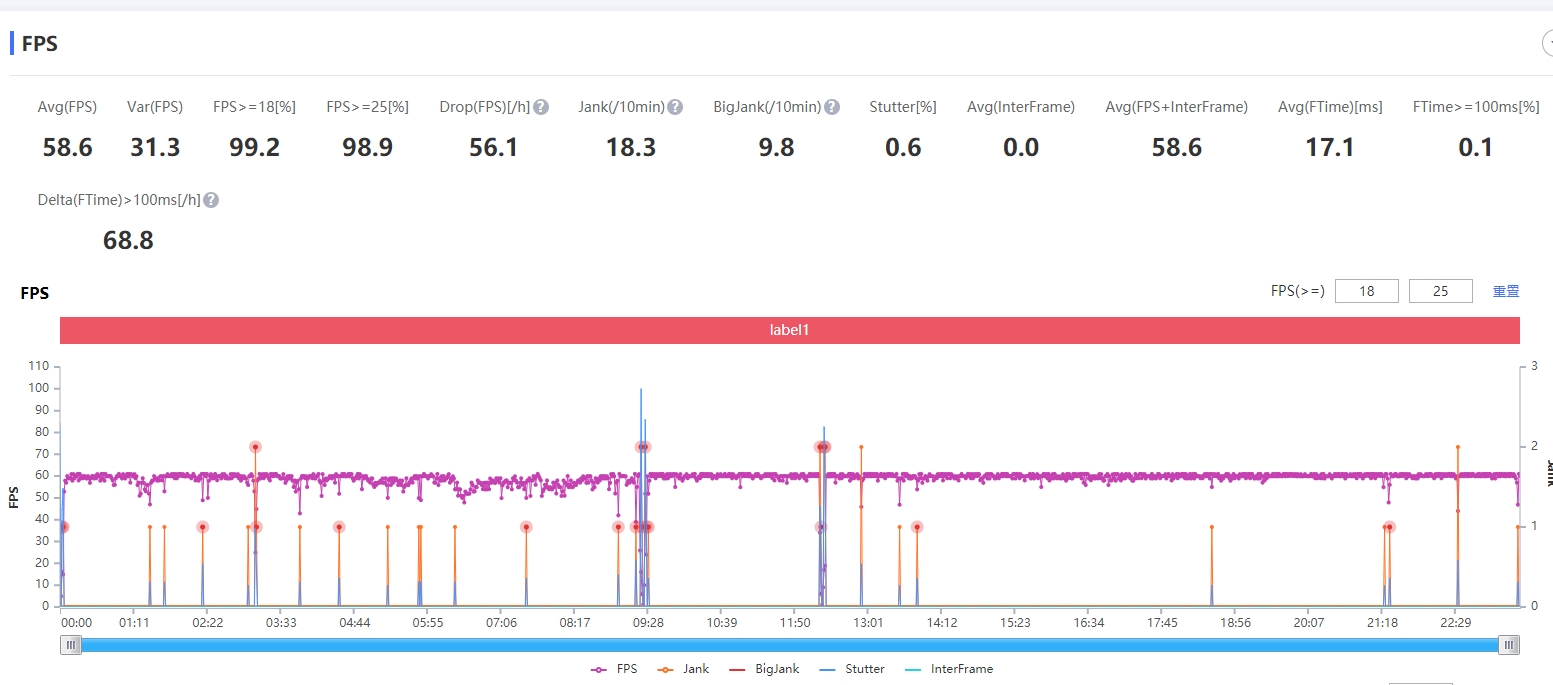Click the right handle of time range slider
This screenshot has width=1553, height=685.
[1508, 646]
